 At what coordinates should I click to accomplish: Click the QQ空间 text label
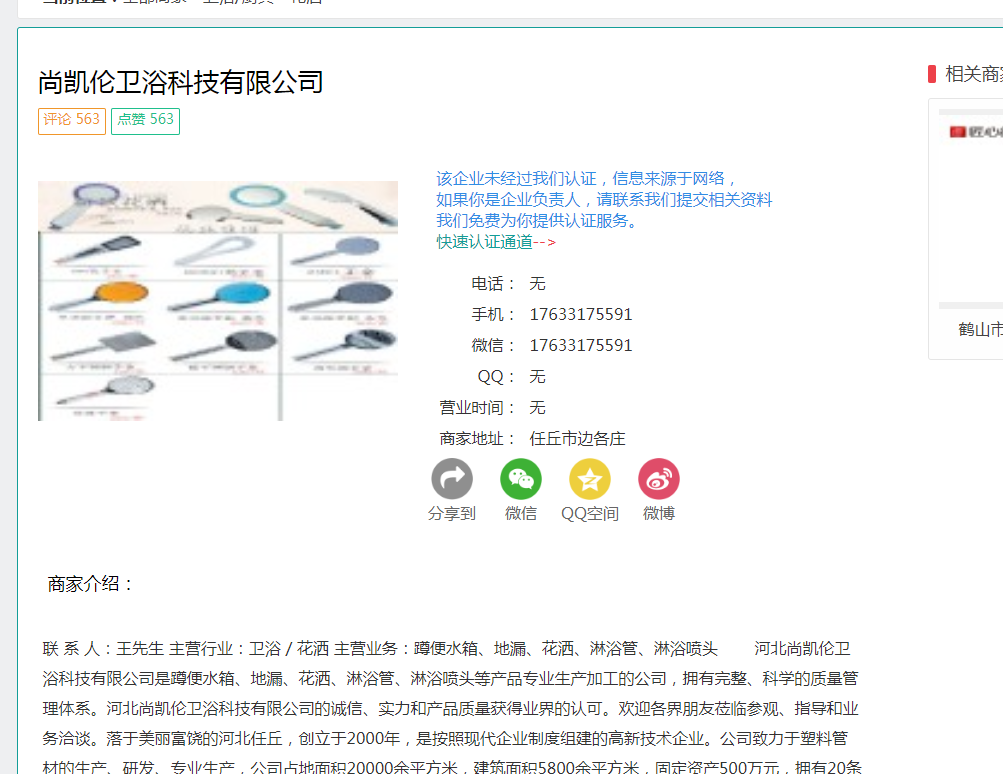[590, 514]
